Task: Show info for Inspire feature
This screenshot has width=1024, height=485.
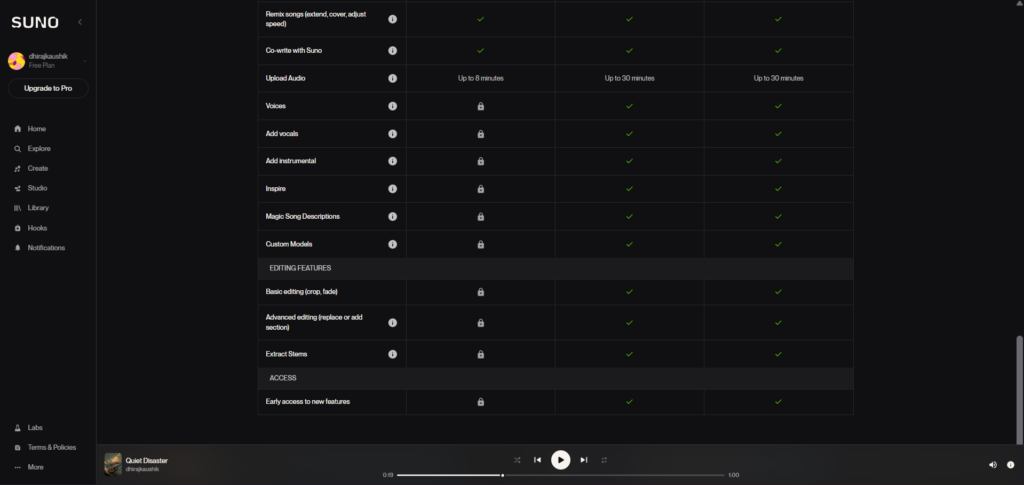Action: (392, 189)
